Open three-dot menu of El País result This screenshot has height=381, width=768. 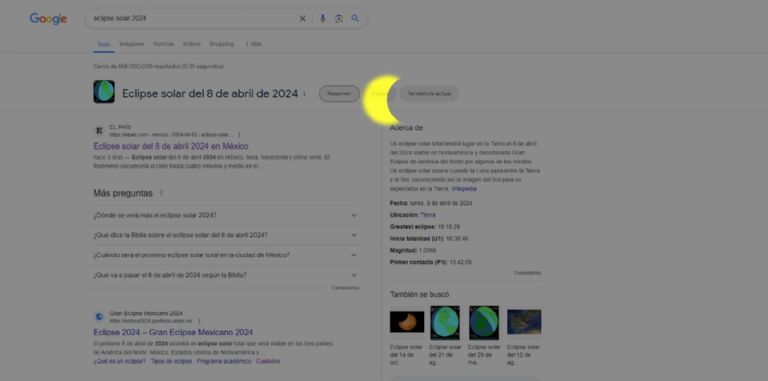tap(239, 135)
